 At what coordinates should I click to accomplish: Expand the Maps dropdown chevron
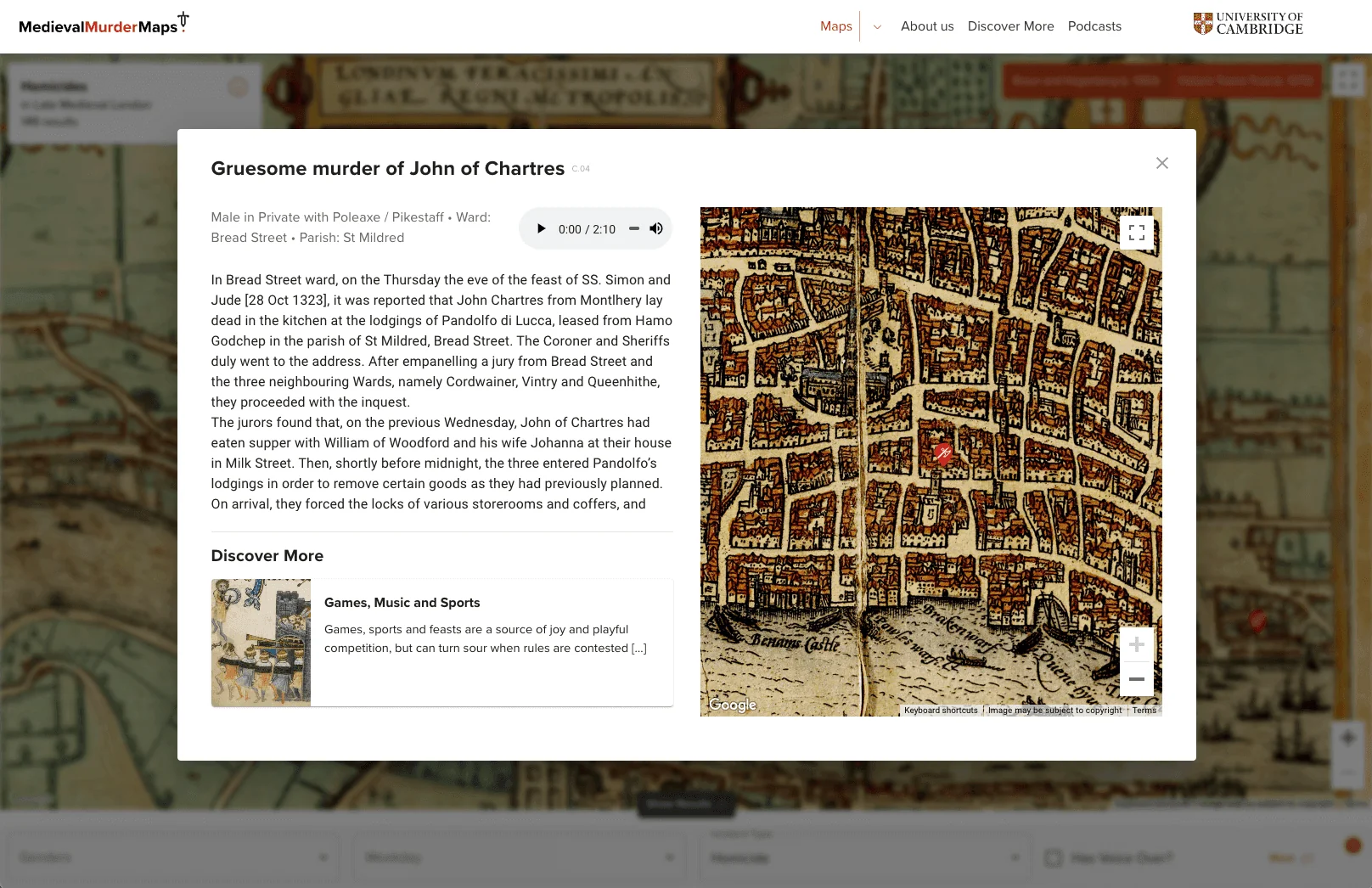click(x=877, y=26)
